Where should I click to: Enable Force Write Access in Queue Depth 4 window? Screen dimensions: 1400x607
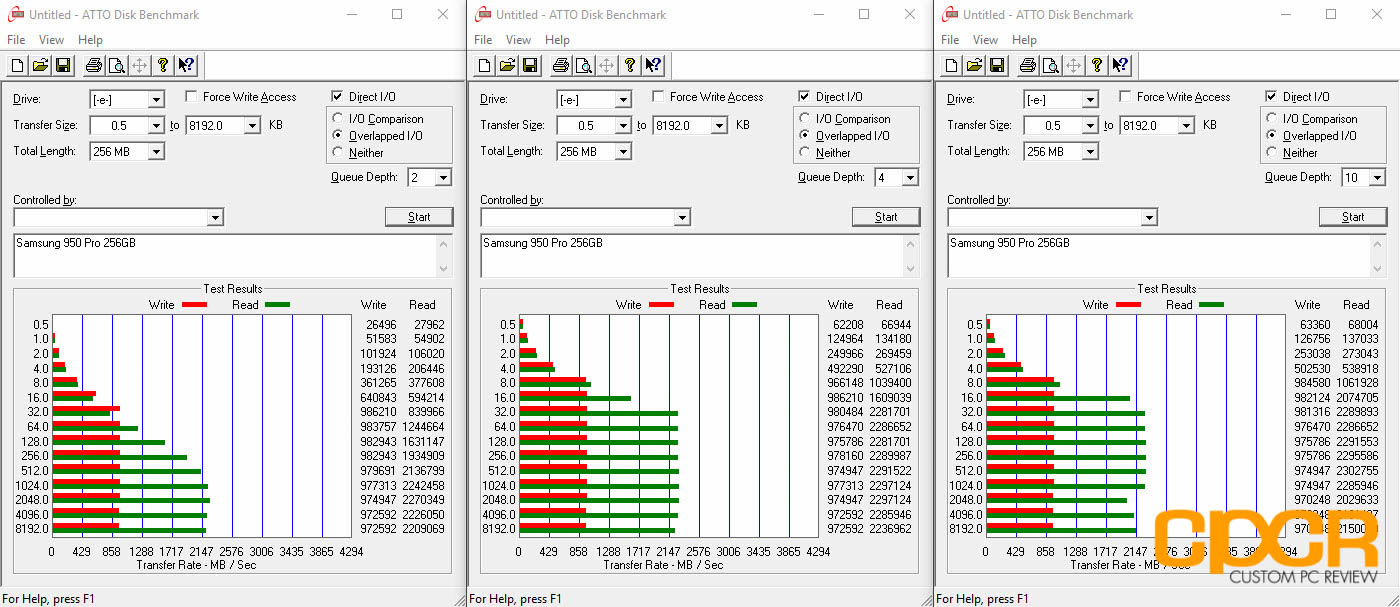click(x=658, y=97)
